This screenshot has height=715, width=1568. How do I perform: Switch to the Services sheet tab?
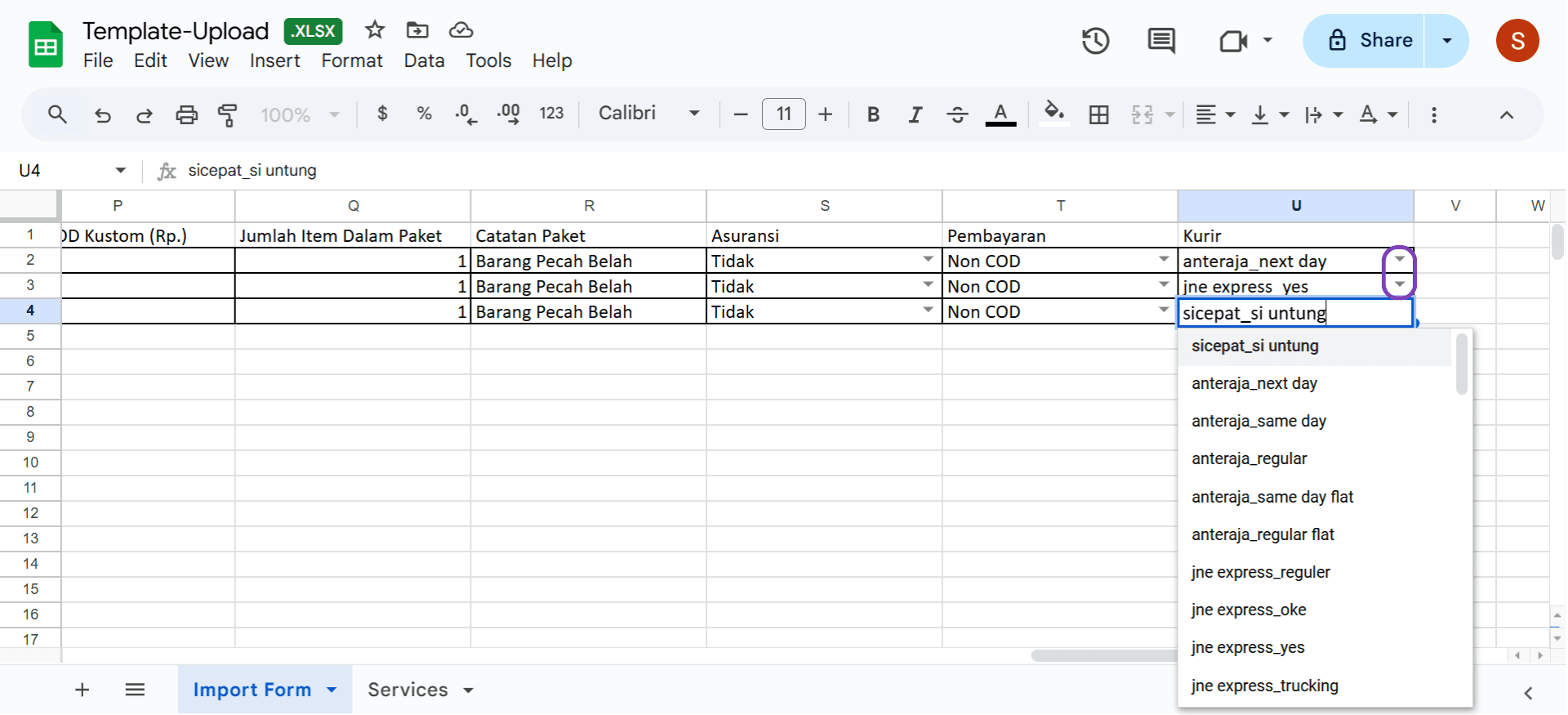408,690
